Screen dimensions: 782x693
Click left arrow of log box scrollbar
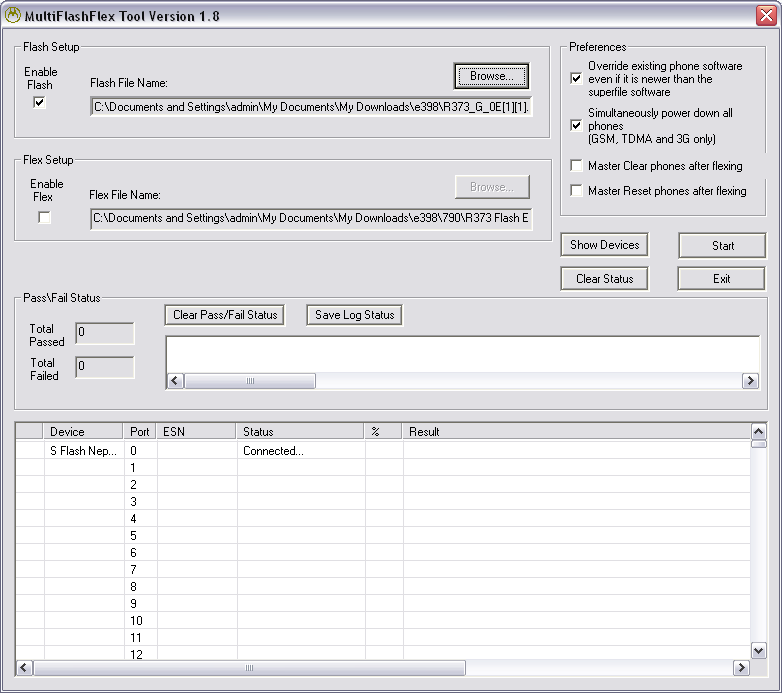[175, 381]
